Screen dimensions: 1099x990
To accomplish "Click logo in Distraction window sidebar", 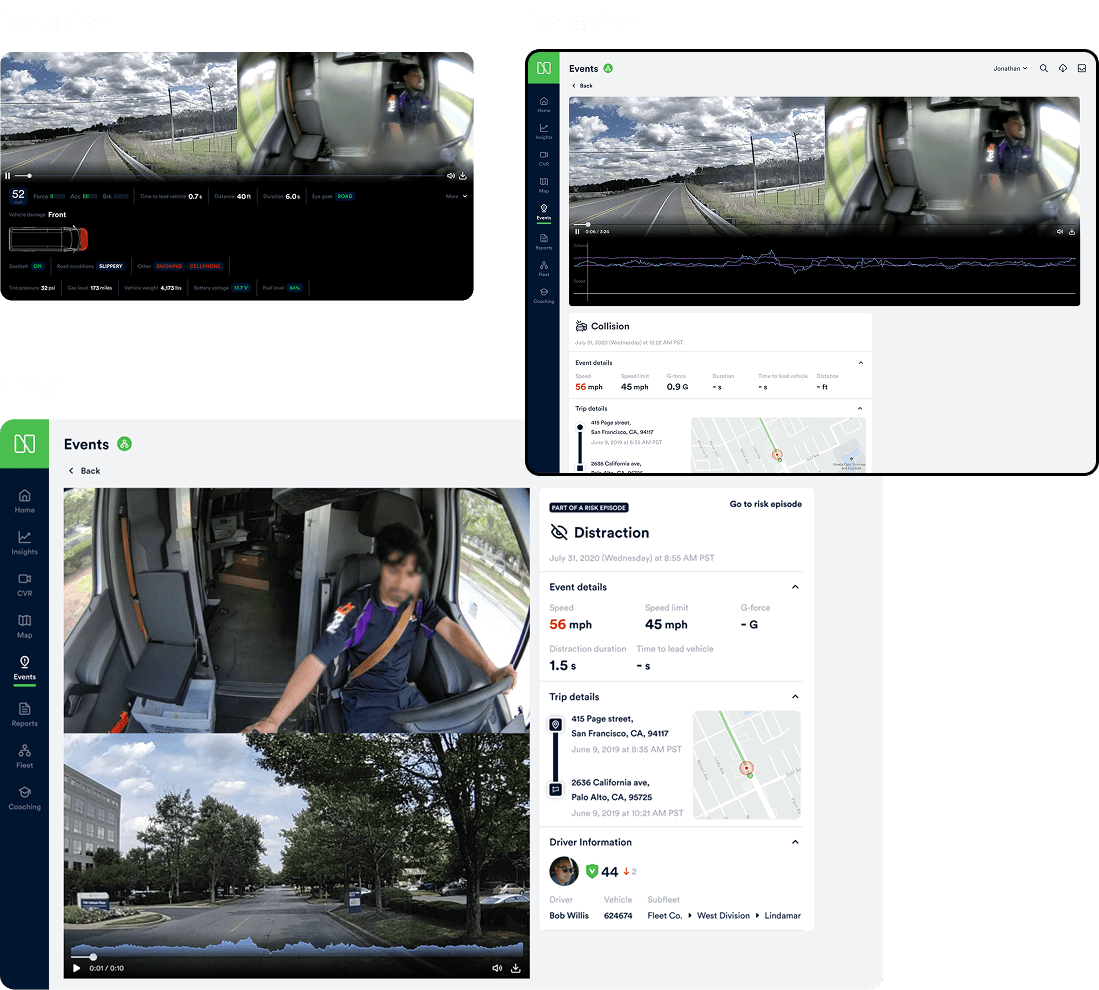I will (x=25, y=444).
